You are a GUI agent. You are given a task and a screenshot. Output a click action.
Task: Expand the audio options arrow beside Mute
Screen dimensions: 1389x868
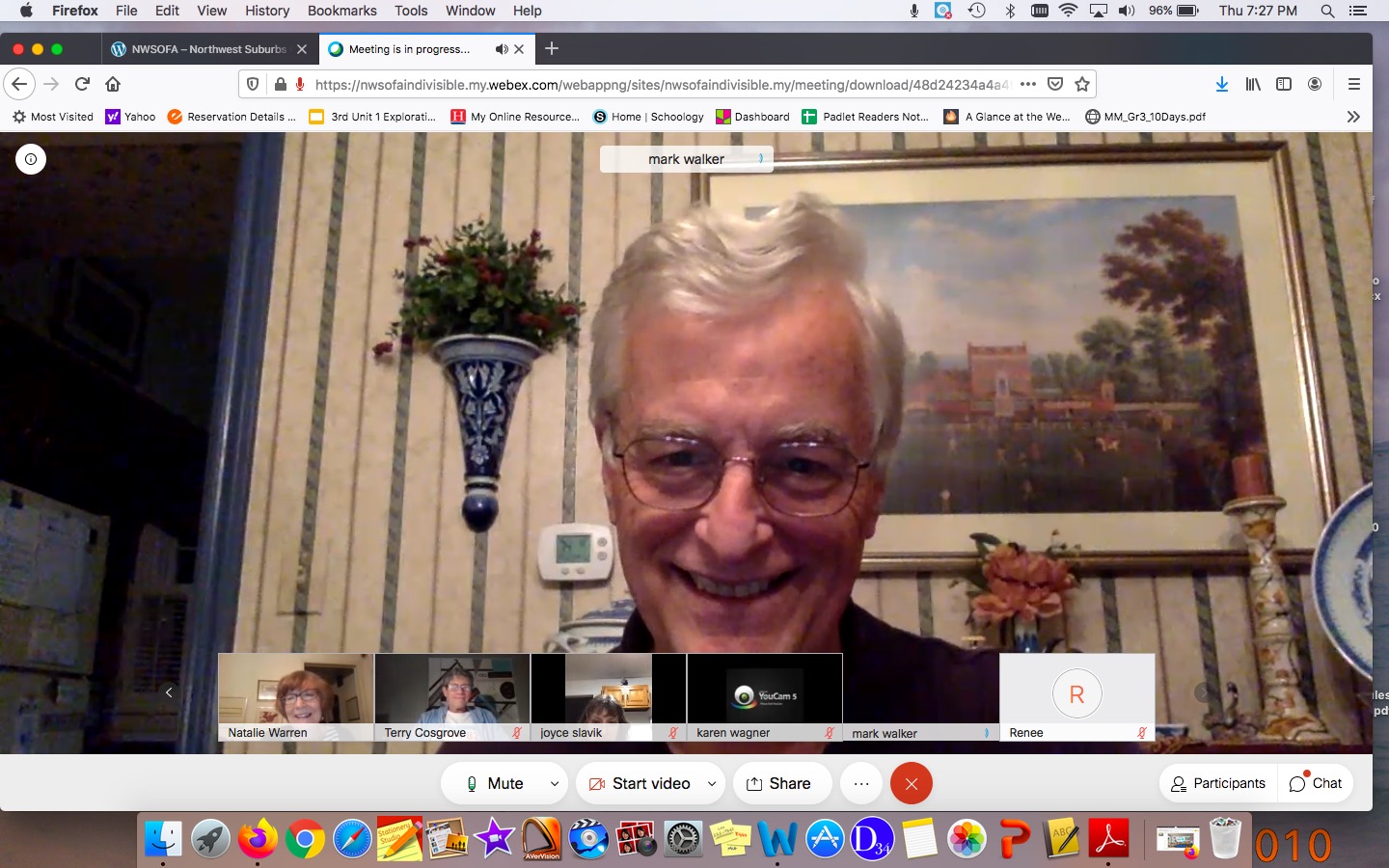click(x=555, y=784)
